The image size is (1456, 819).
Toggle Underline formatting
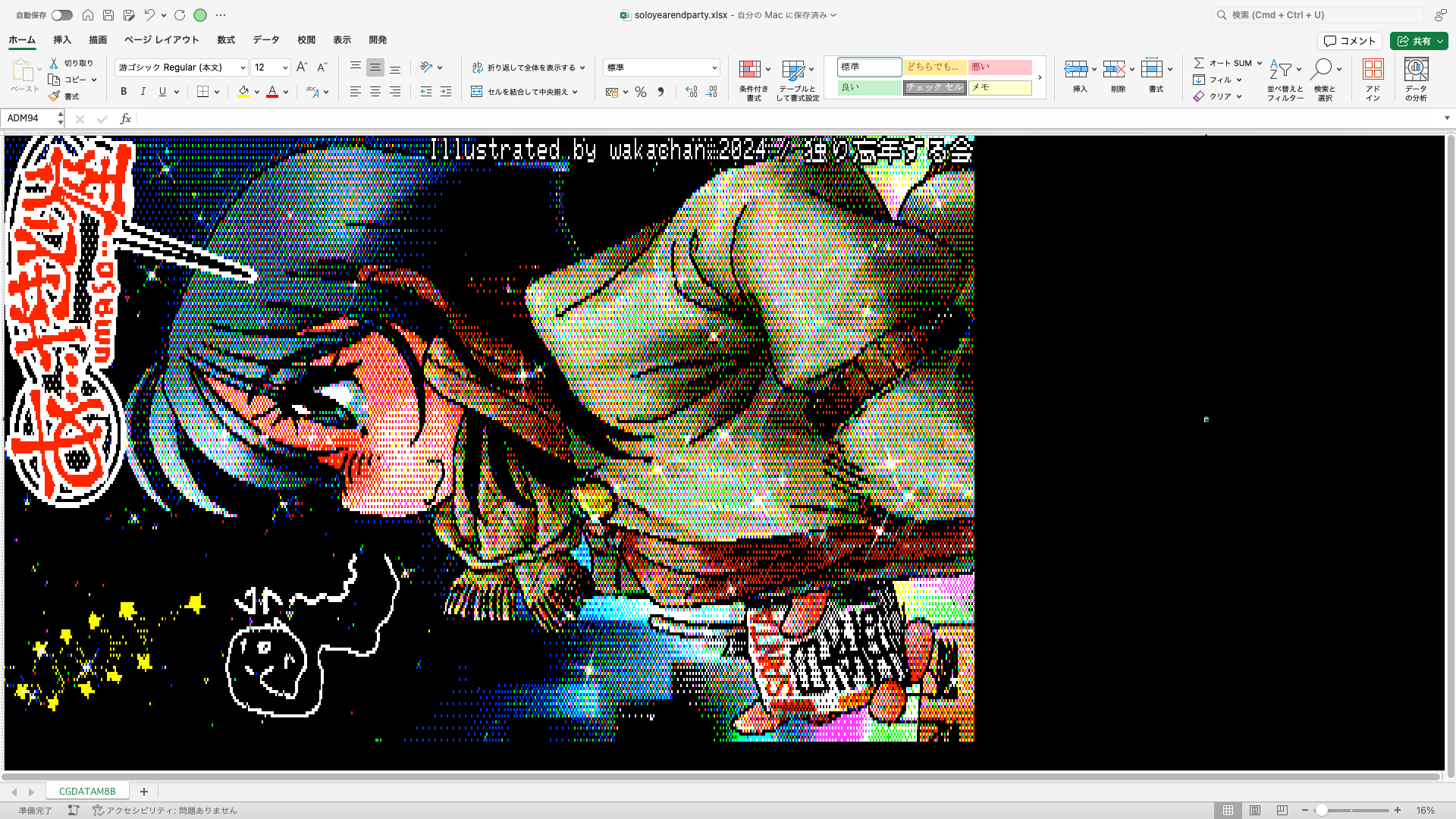pos(162,92)
